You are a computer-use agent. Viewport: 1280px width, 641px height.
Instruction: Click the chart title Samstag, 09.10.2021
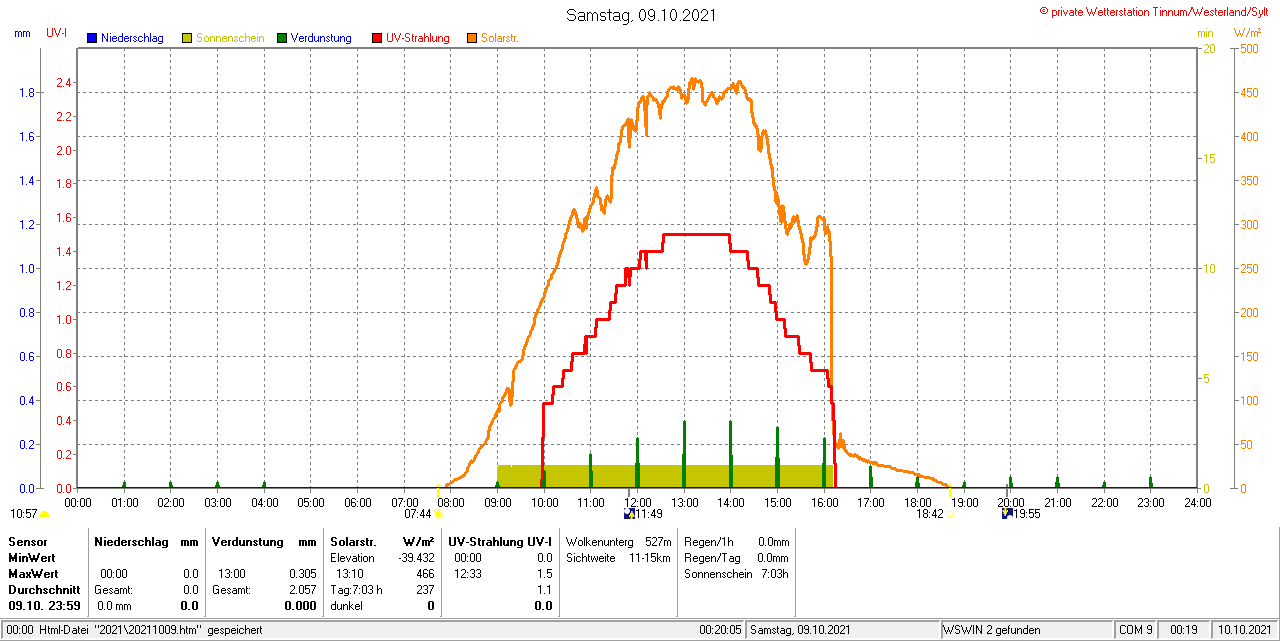(x=641, y=15)
